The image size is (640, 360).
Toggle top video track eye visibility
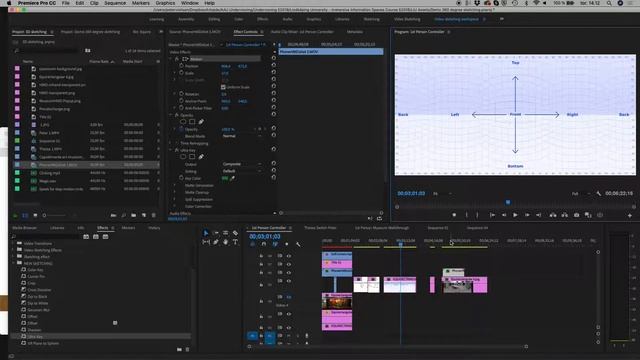click(289, 256)
